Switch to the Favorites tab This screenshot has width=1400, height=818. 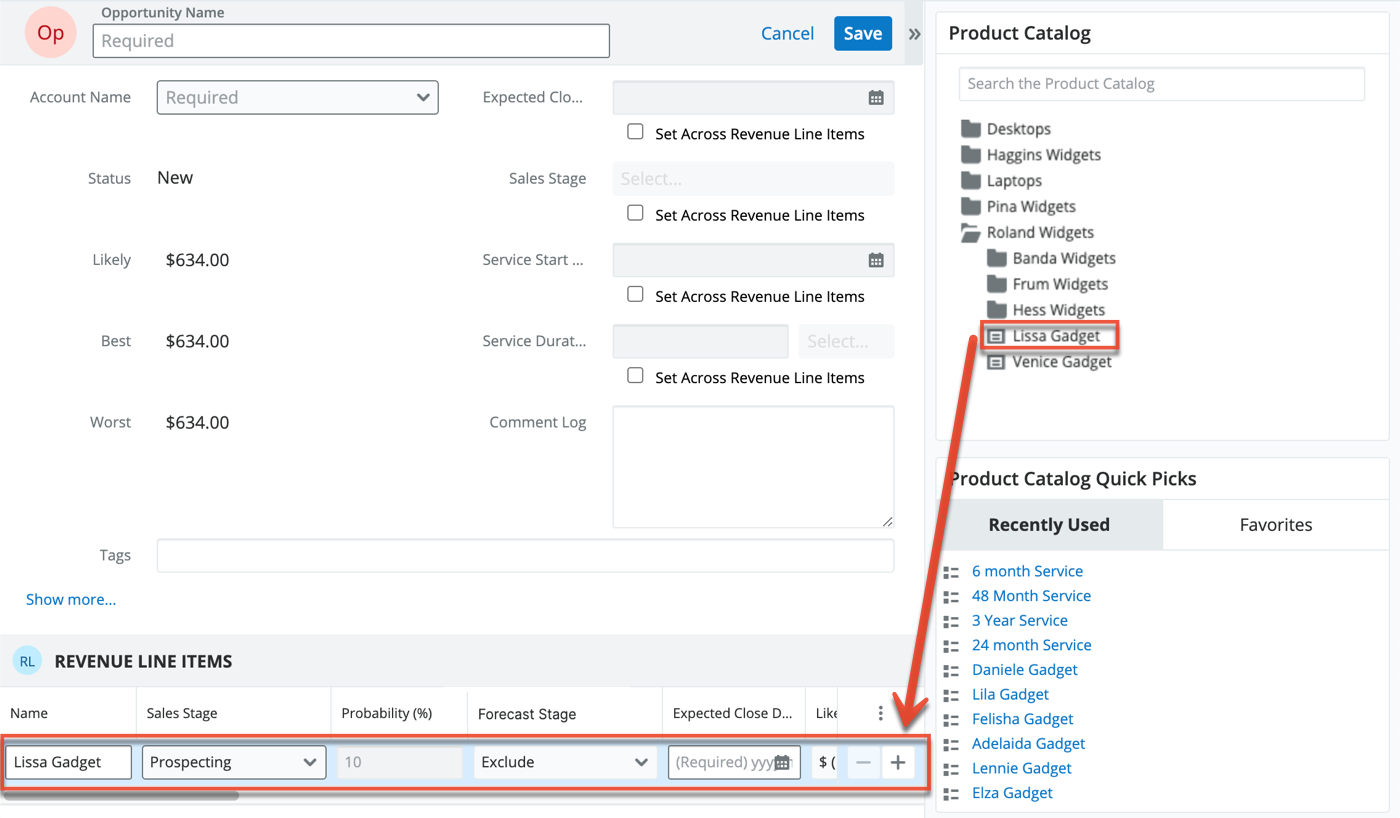(1275, 524)
